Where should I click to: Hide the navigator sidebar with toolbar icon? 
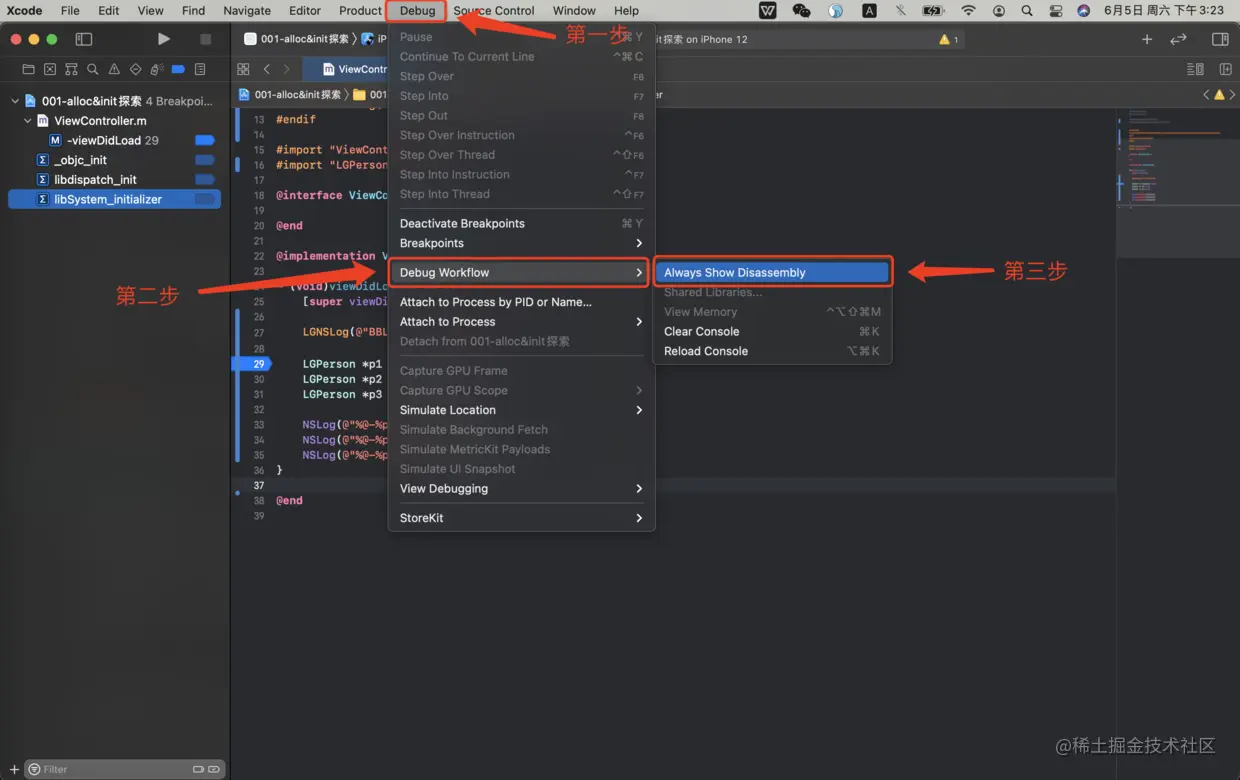click(84, 39)
